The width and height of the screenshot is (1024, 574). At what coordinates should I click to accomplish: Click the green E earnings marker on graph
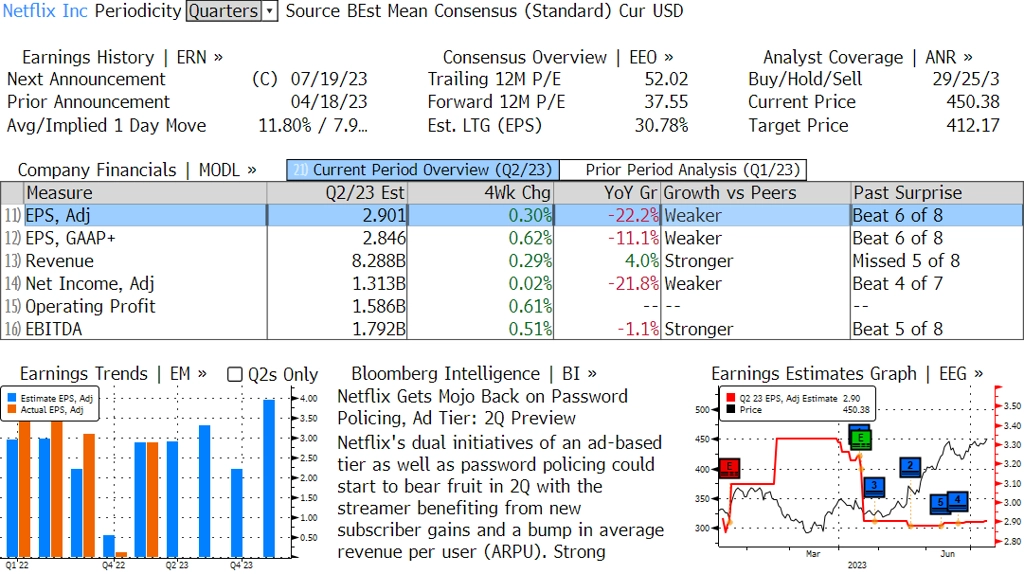click(861, 439)
